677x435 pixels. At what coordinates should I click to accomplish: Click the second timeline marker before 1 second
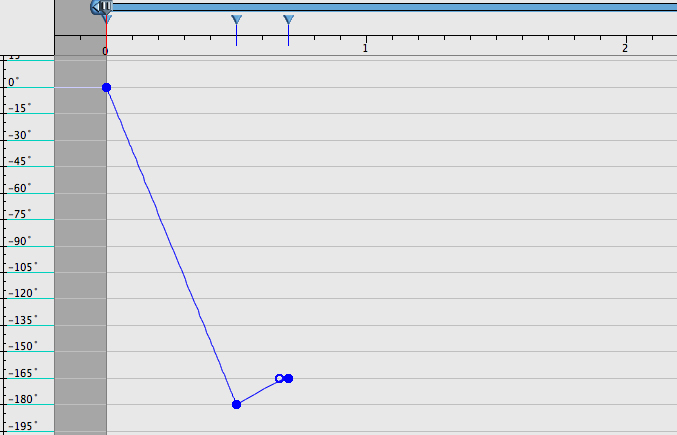pos(236,20)
